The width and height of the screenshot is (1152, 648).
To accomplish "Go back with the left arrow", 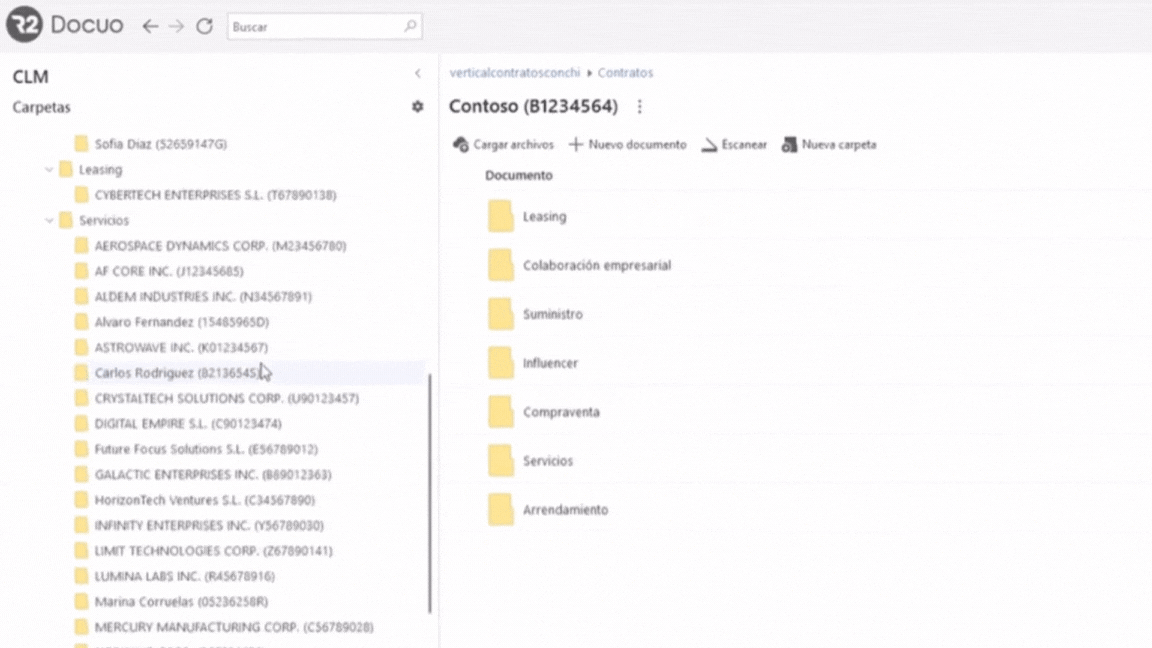I will click(x=150, y=26).
